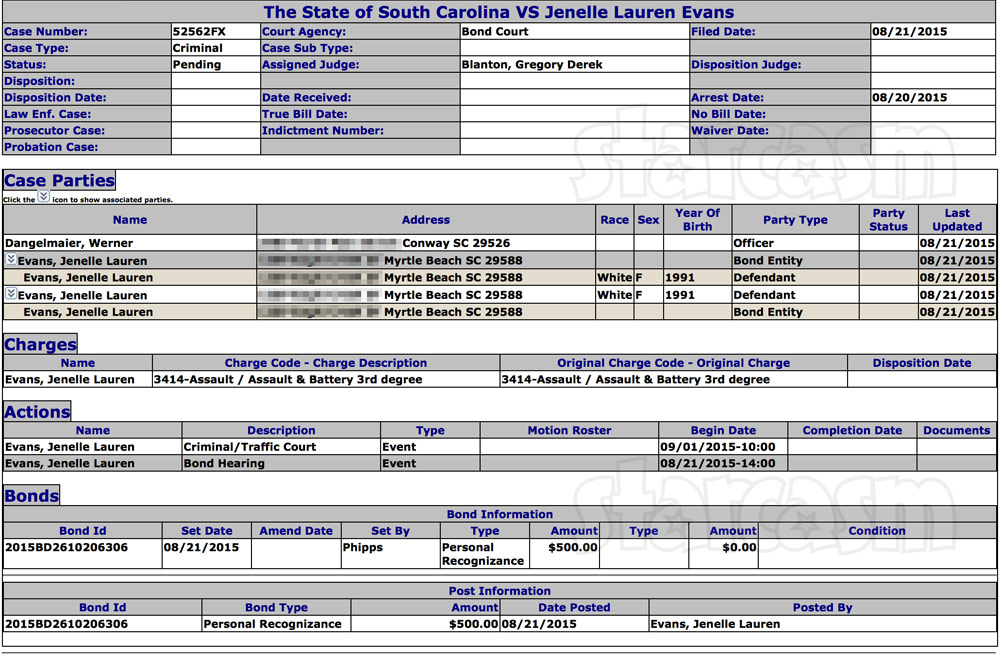1000x656 pixels.
Task: Select case number value 52562FX
Action: [199, 31]
